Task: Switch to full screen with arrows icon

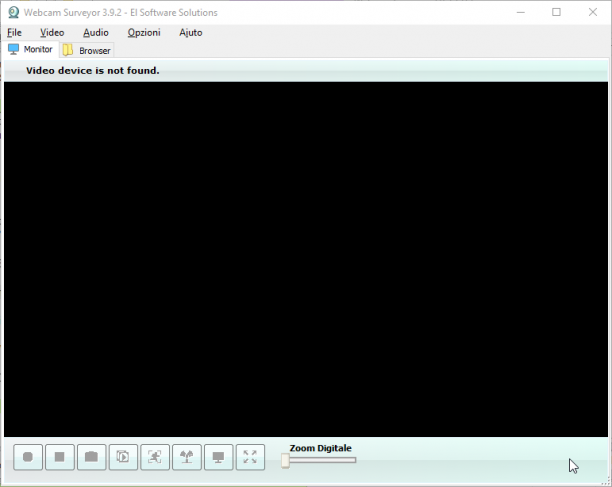Action: click(250, 457)
